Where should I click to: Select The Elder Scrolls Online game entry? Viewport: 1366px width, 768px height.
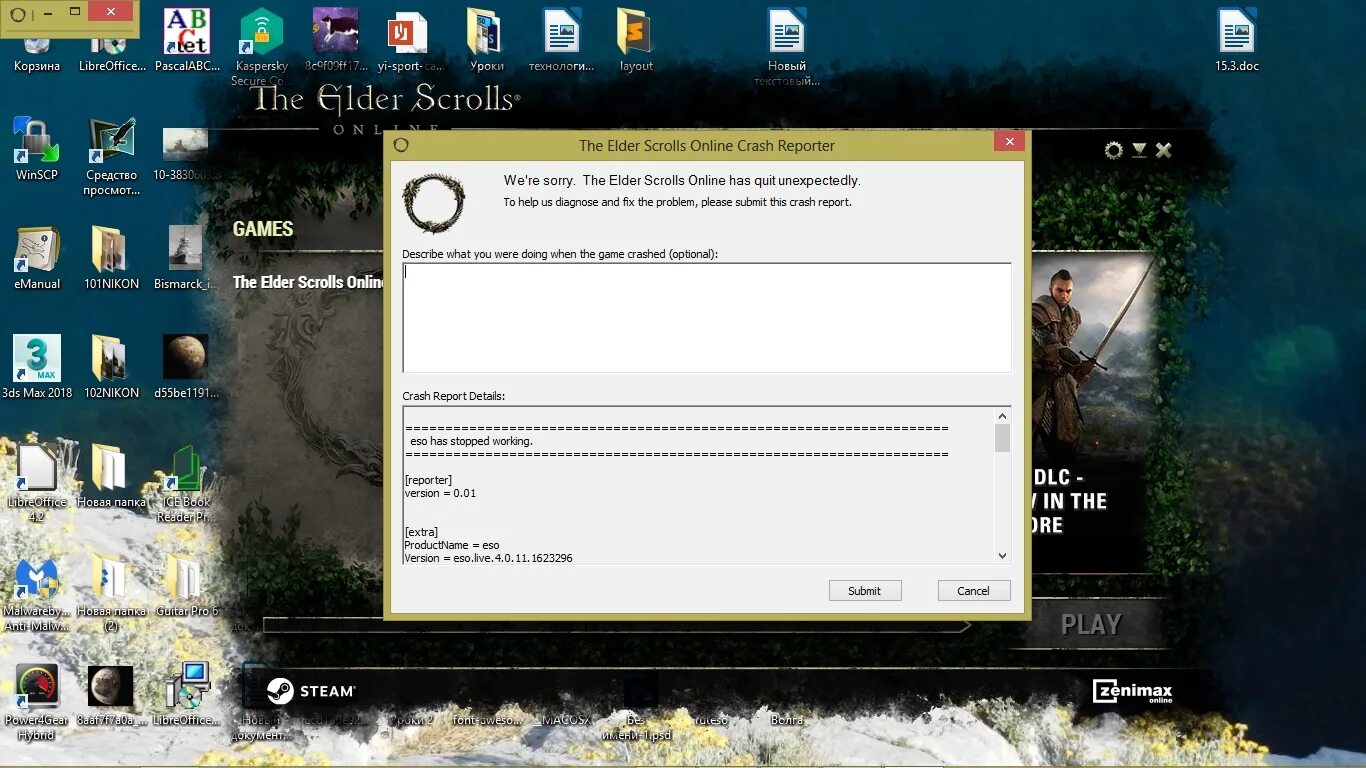point(307,282)
